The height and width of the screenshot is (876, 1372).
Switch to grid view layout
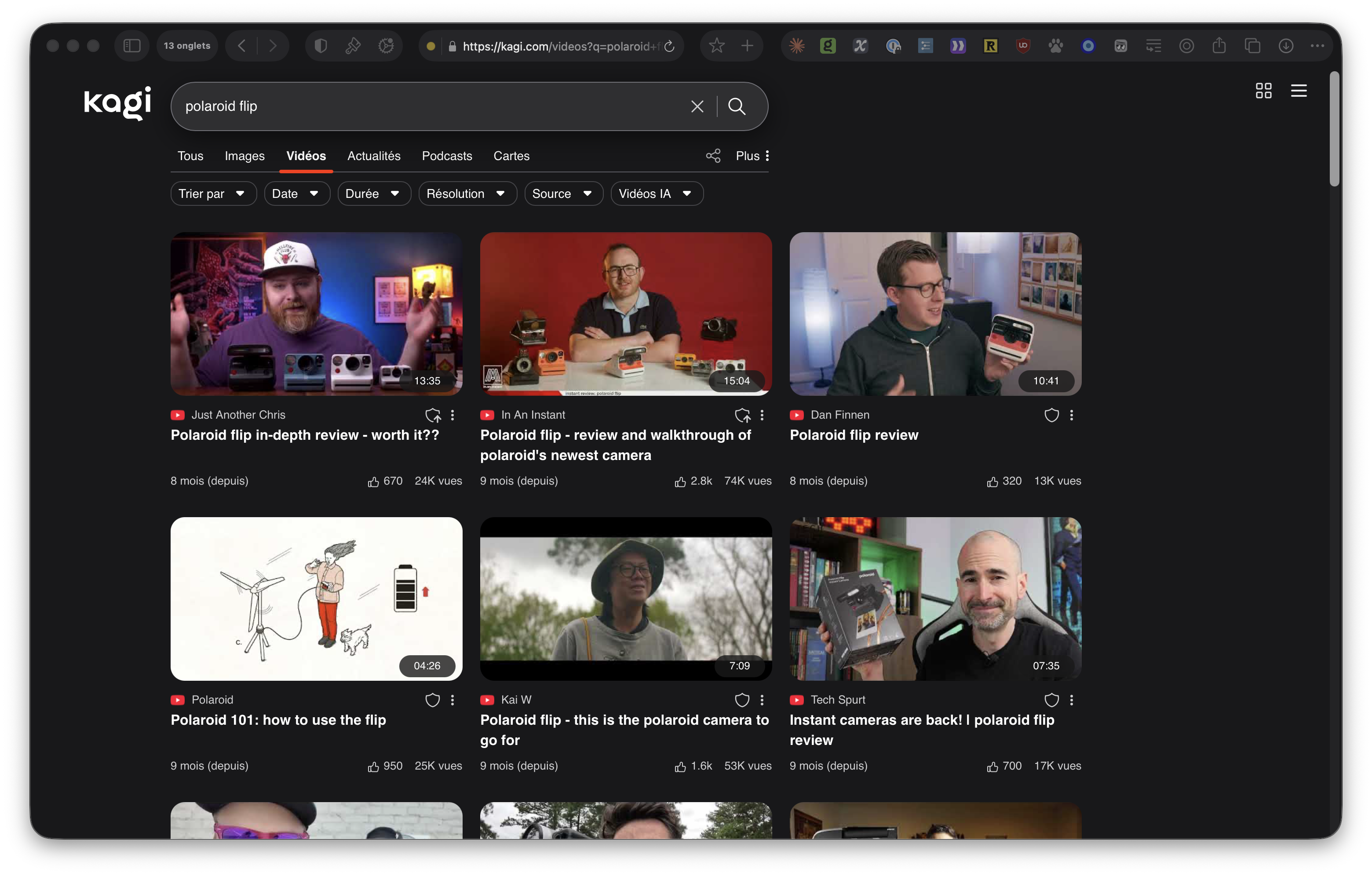point(1263,91)
